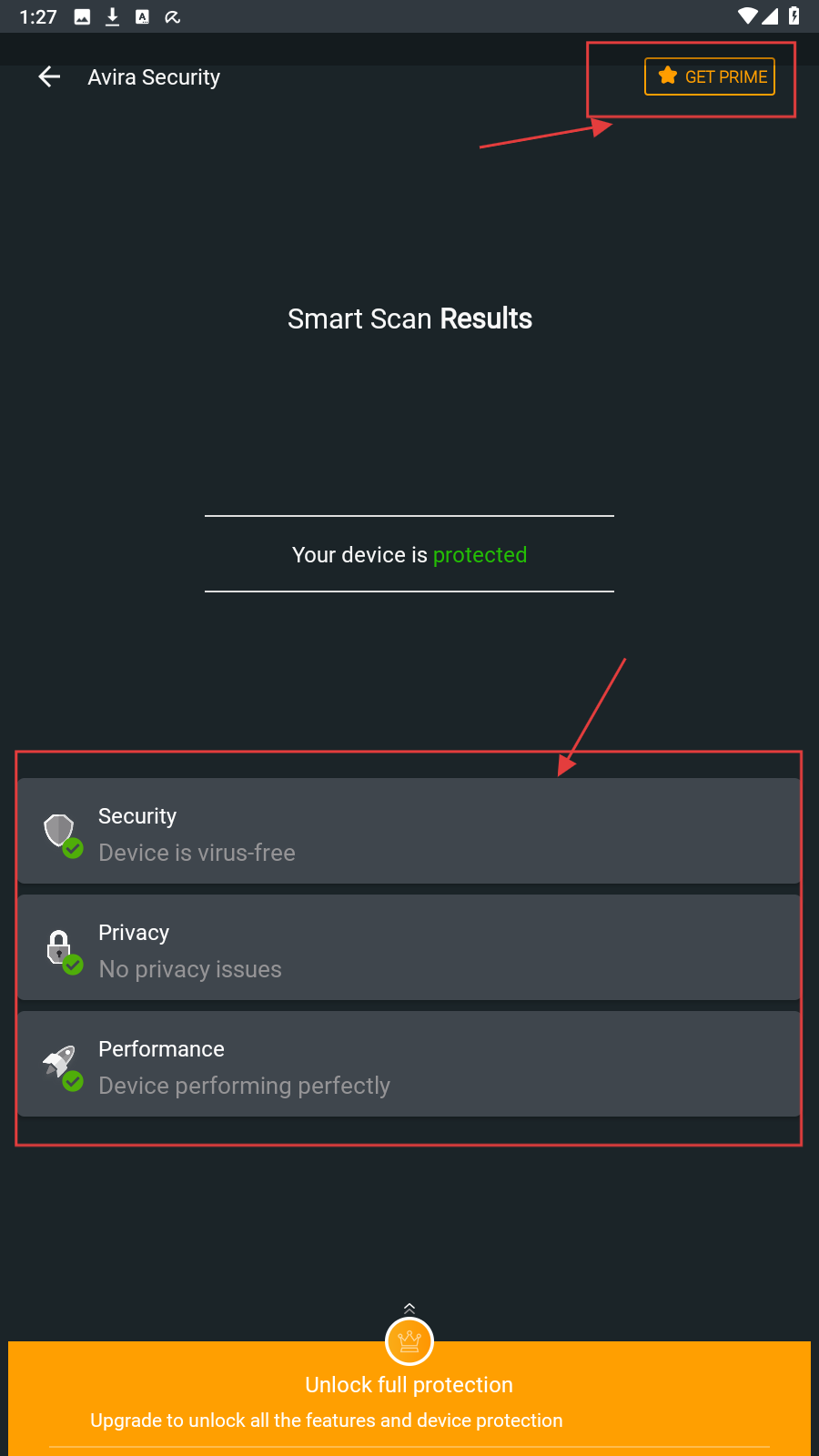Tap the back arrow icon

pyautogui.click(x=49, y=77)
